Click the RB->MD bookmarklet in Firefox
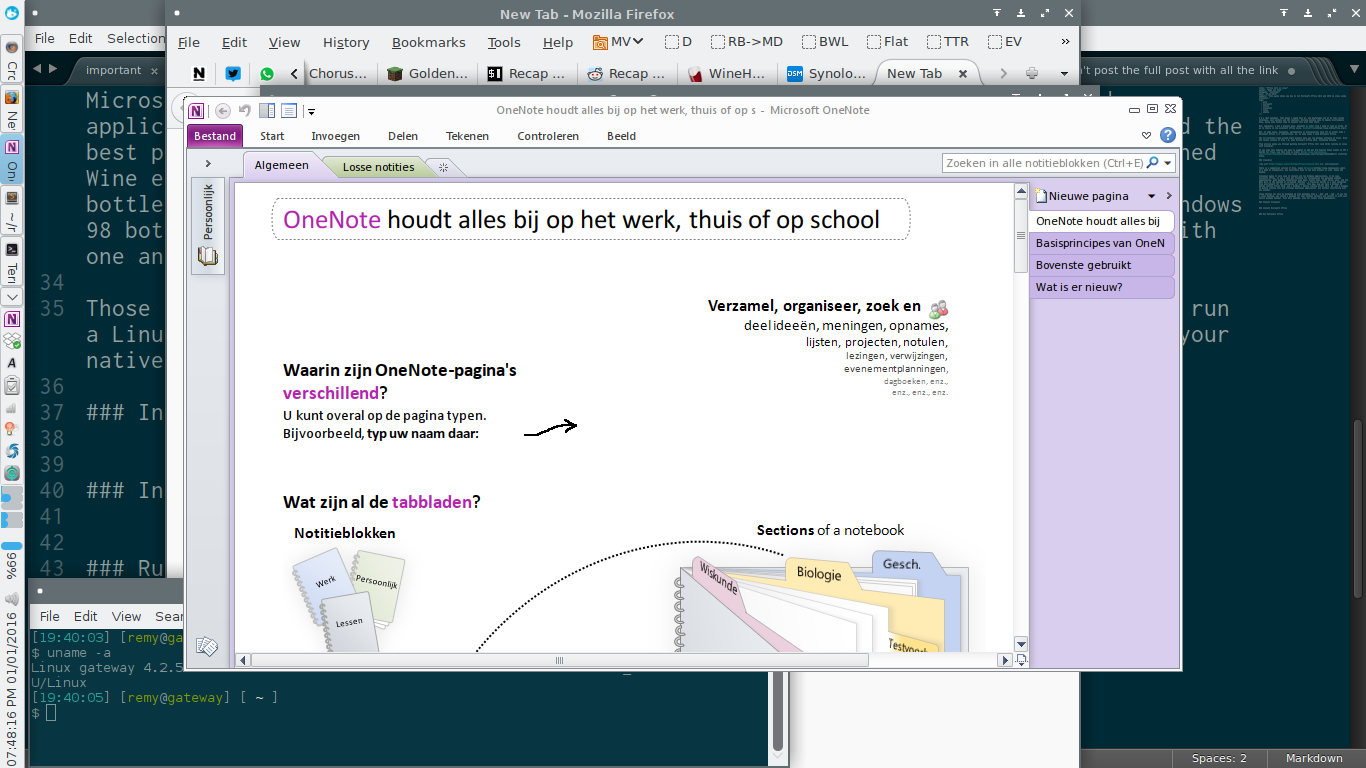Viewport: 1366px width, 768px height. click(747, 42)
